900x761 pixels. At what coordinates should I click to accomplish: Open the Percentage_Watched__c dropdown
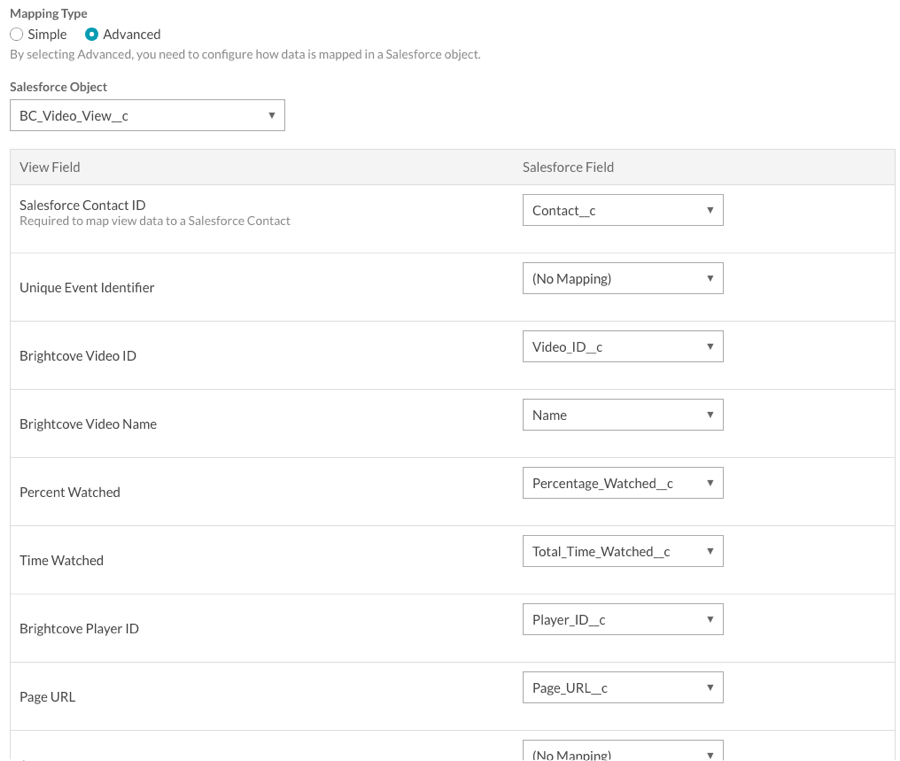click(x=623, y=483)
